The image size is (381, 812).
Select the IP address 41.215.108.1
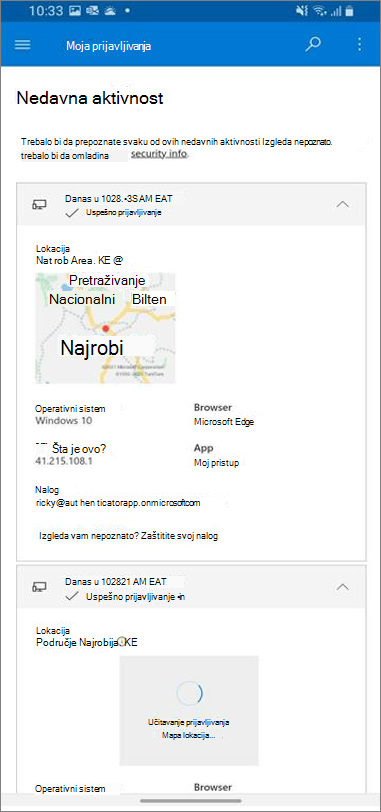click(64, 461)
